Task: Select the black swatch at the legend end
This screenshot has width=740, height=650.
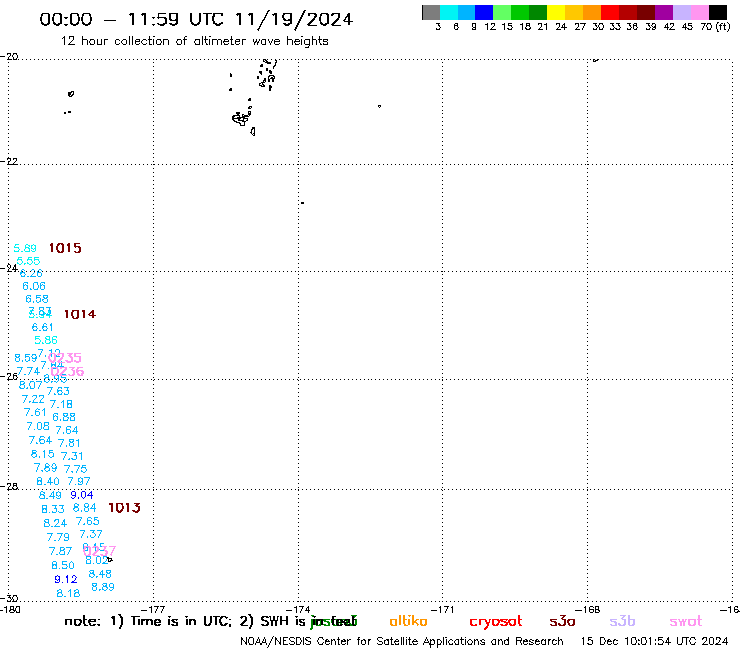Action: click(x=718, y=12)
